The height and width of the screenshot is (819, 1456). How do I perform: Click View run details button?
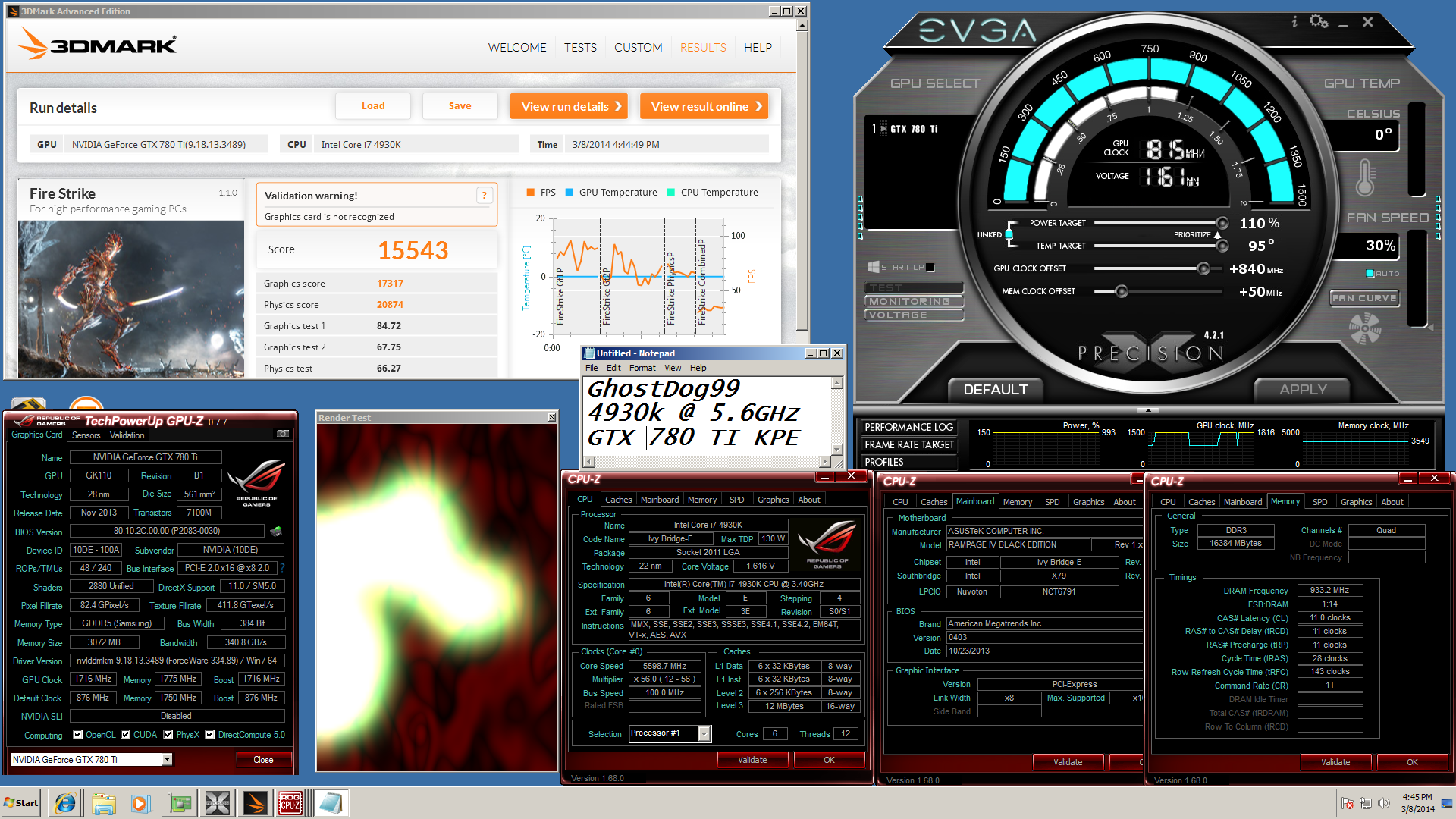pyautogui.click(x=570, y=106)
